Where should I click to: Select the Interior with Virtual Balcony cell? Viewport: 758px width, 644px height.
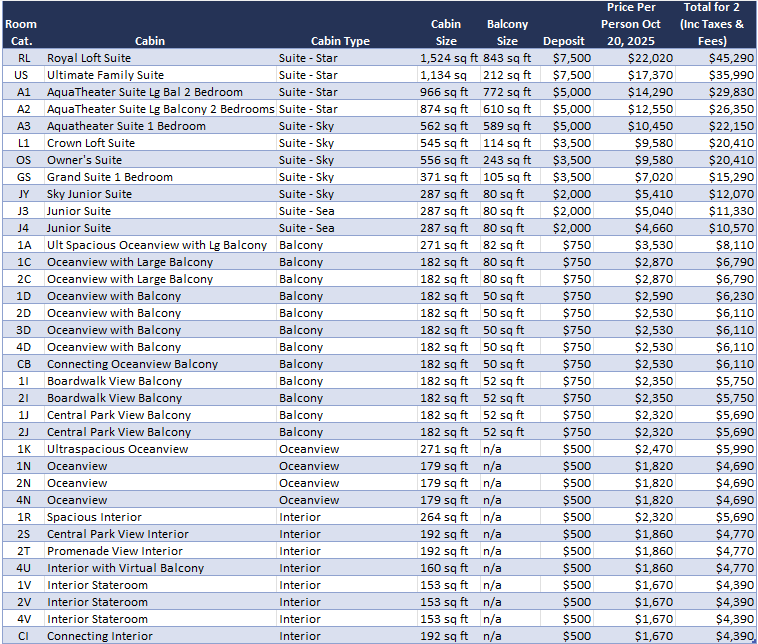tap(125, 568)
